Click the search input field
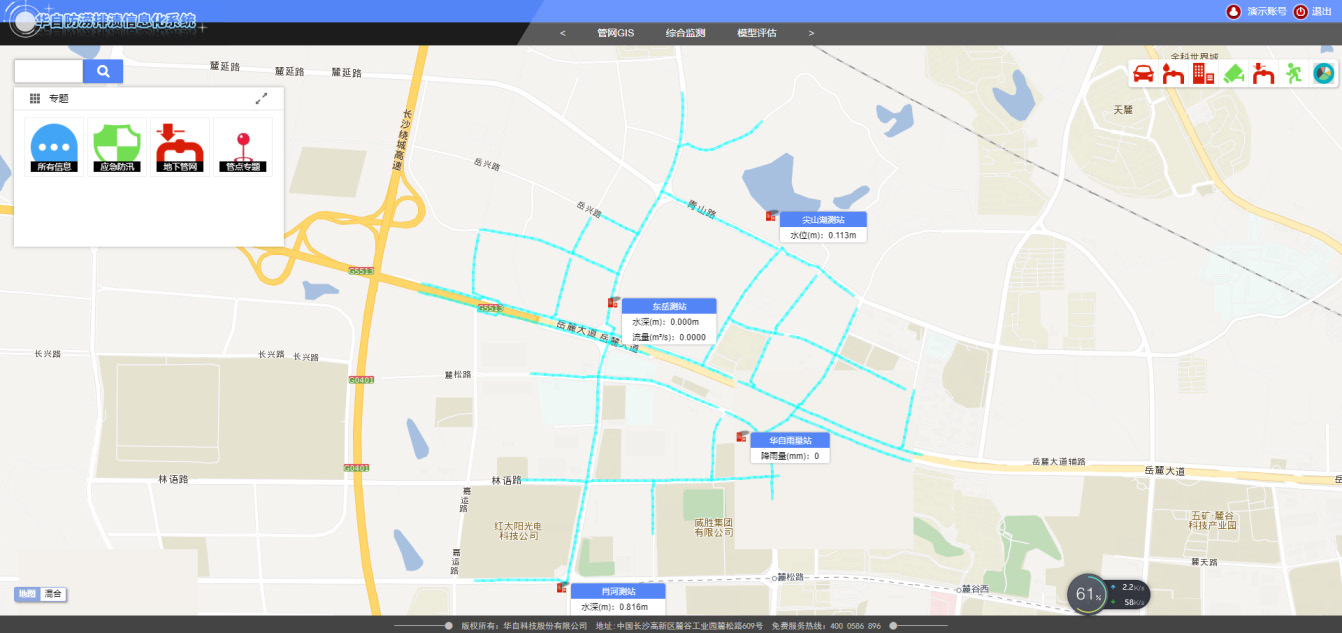This screenshot has height=633, width=1342. coord(48,71)
